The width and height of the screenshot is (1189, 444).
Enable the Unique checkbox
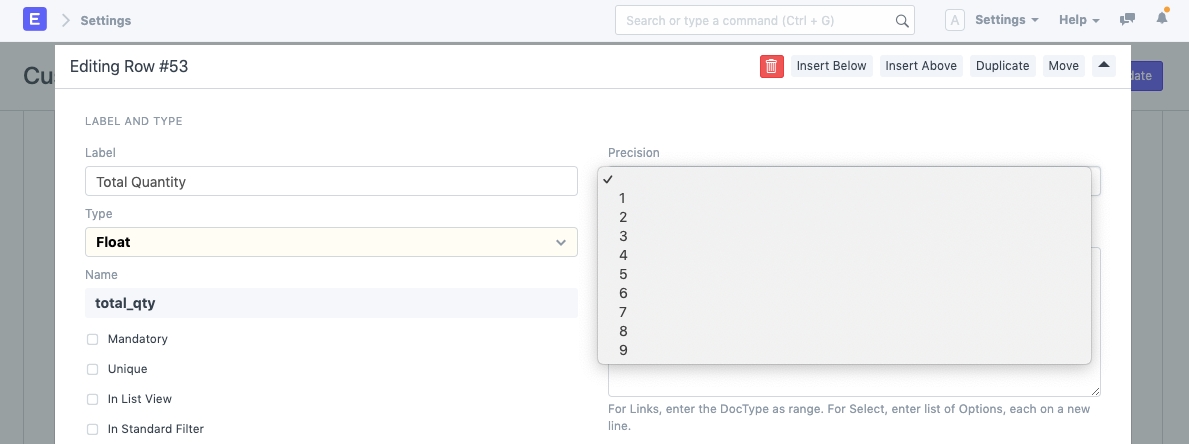pos(93,370)
